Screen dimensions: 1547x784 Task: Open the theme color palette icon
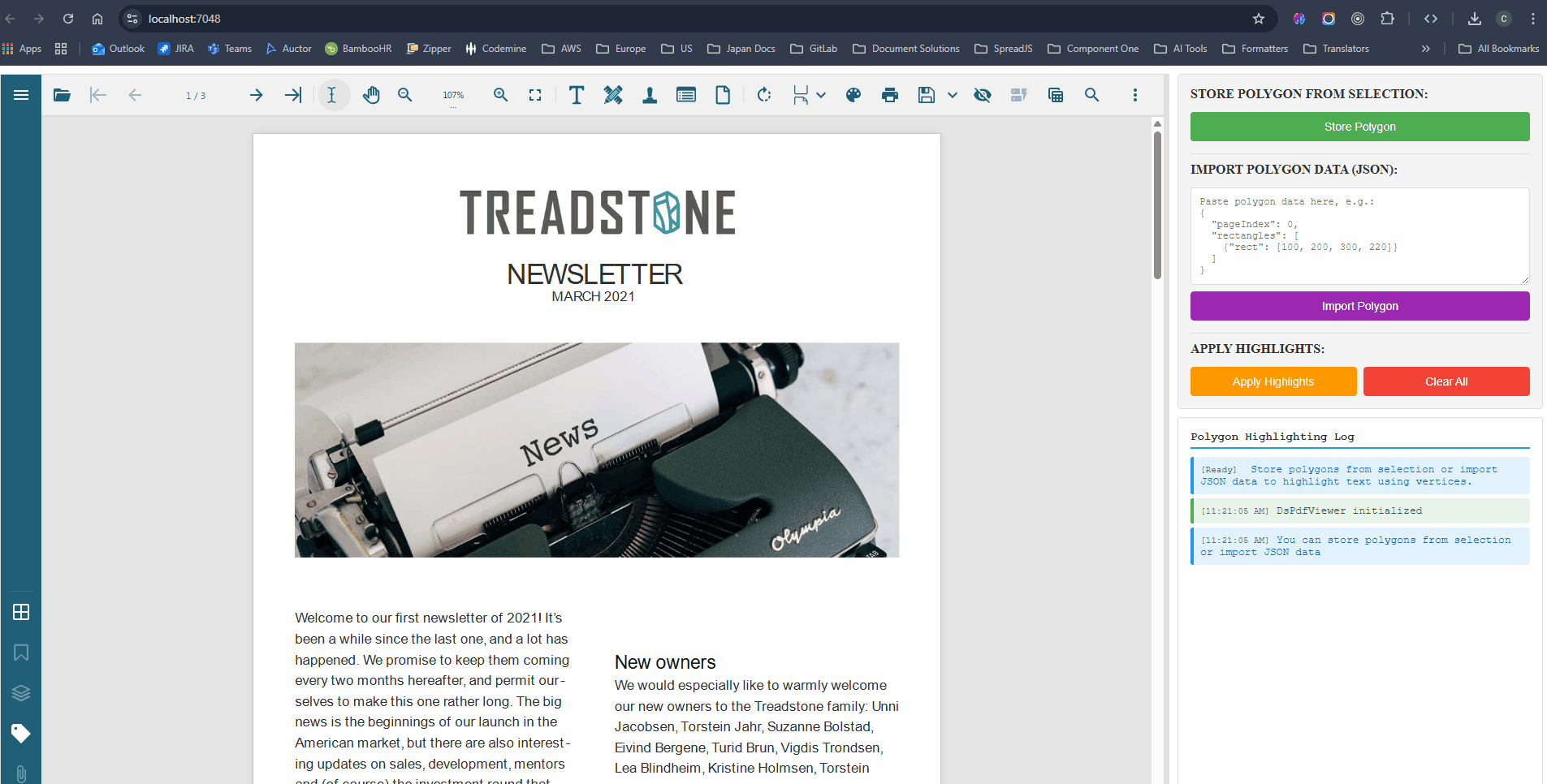tap(853, 95)
